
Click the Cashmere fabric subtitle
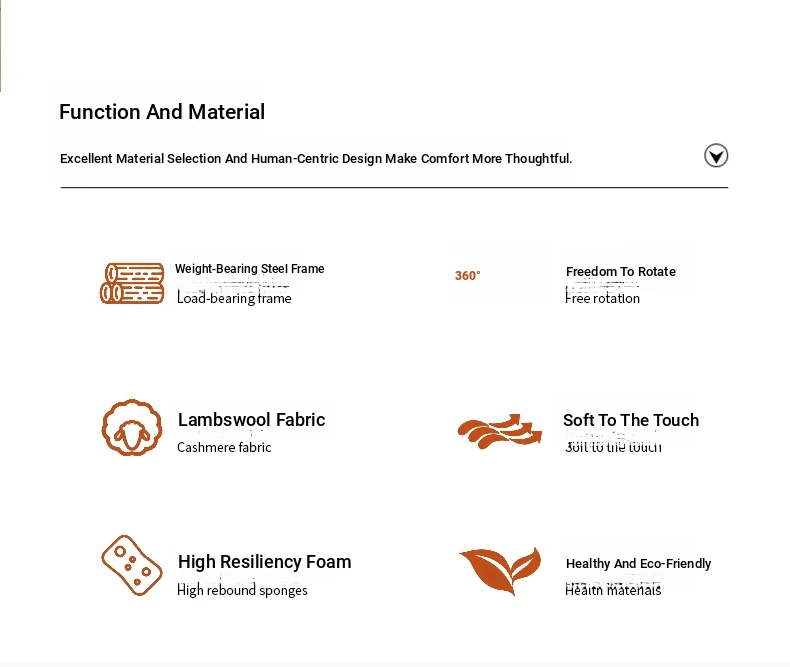pyautogui.click(x=224, y=447)
